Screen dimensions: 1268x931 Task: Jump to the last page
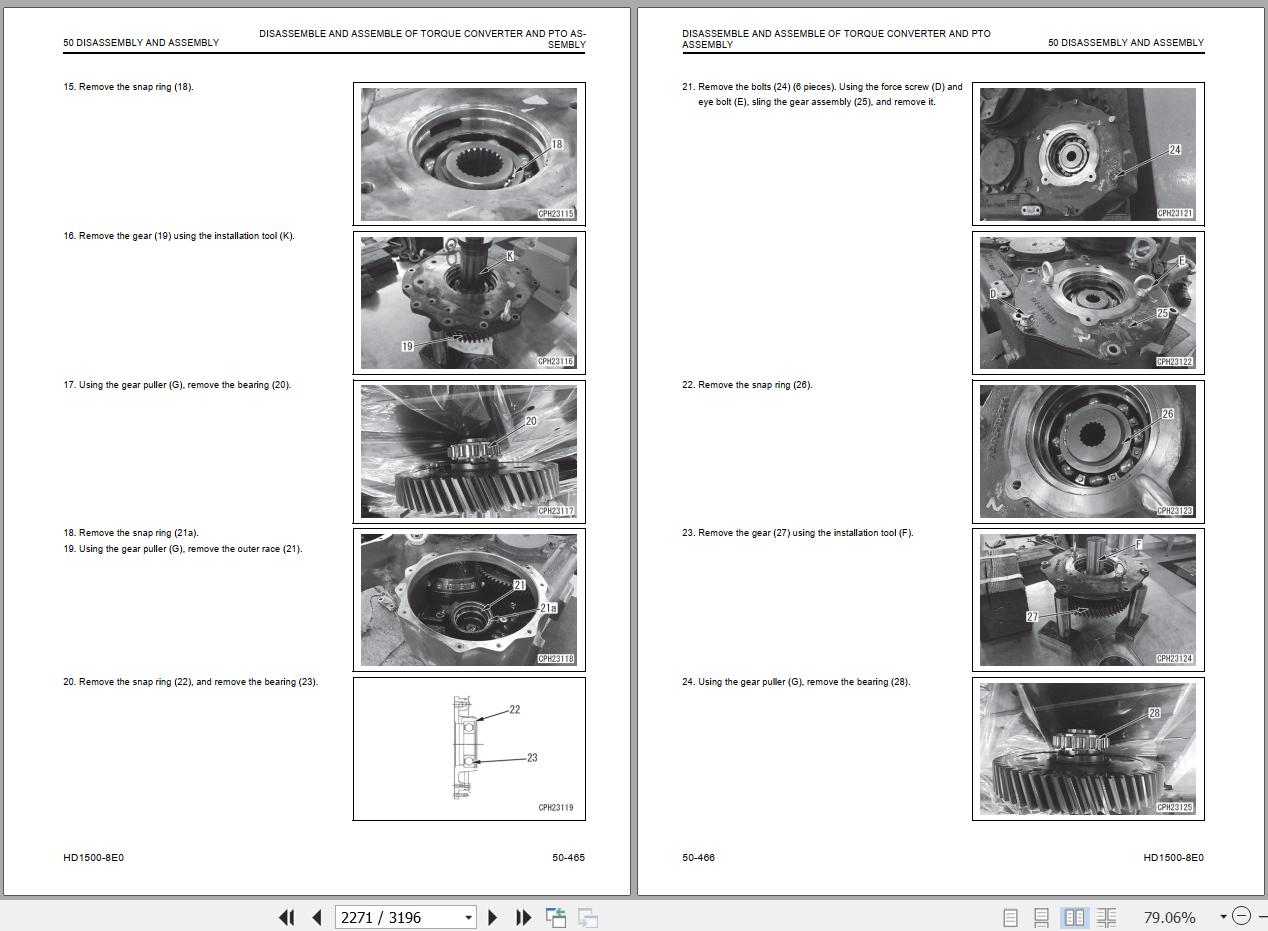pyautogui.click(x=523, y=917)
